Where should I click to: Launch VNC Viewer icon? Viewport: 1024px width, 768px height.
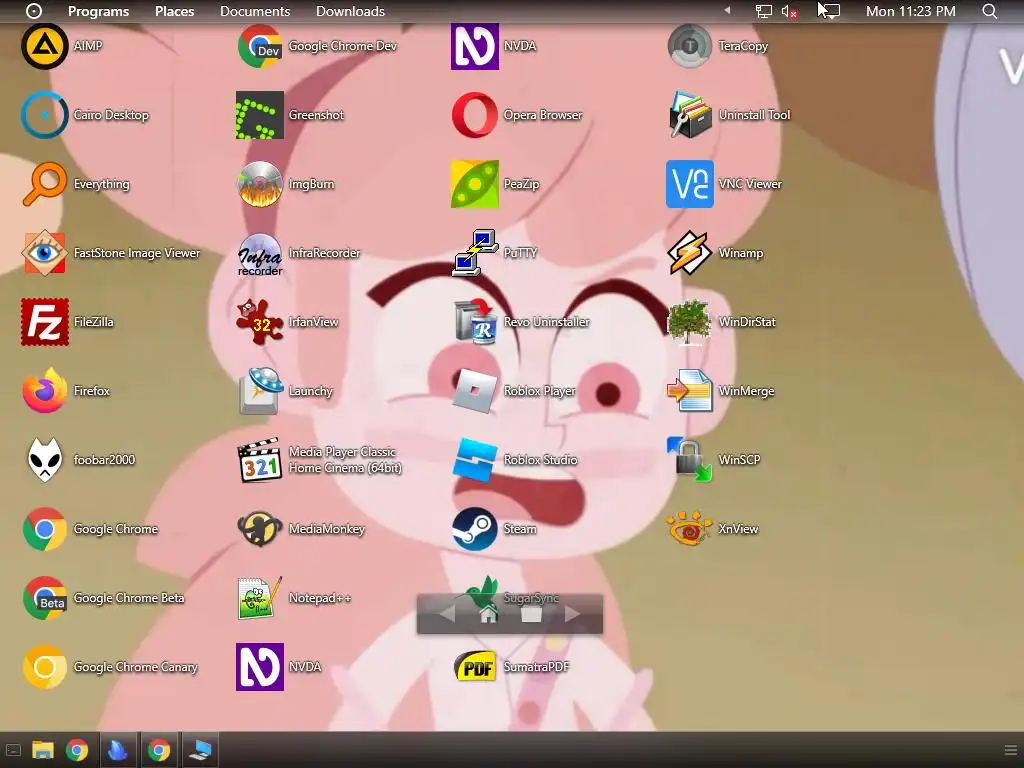(x=690, y=184)
